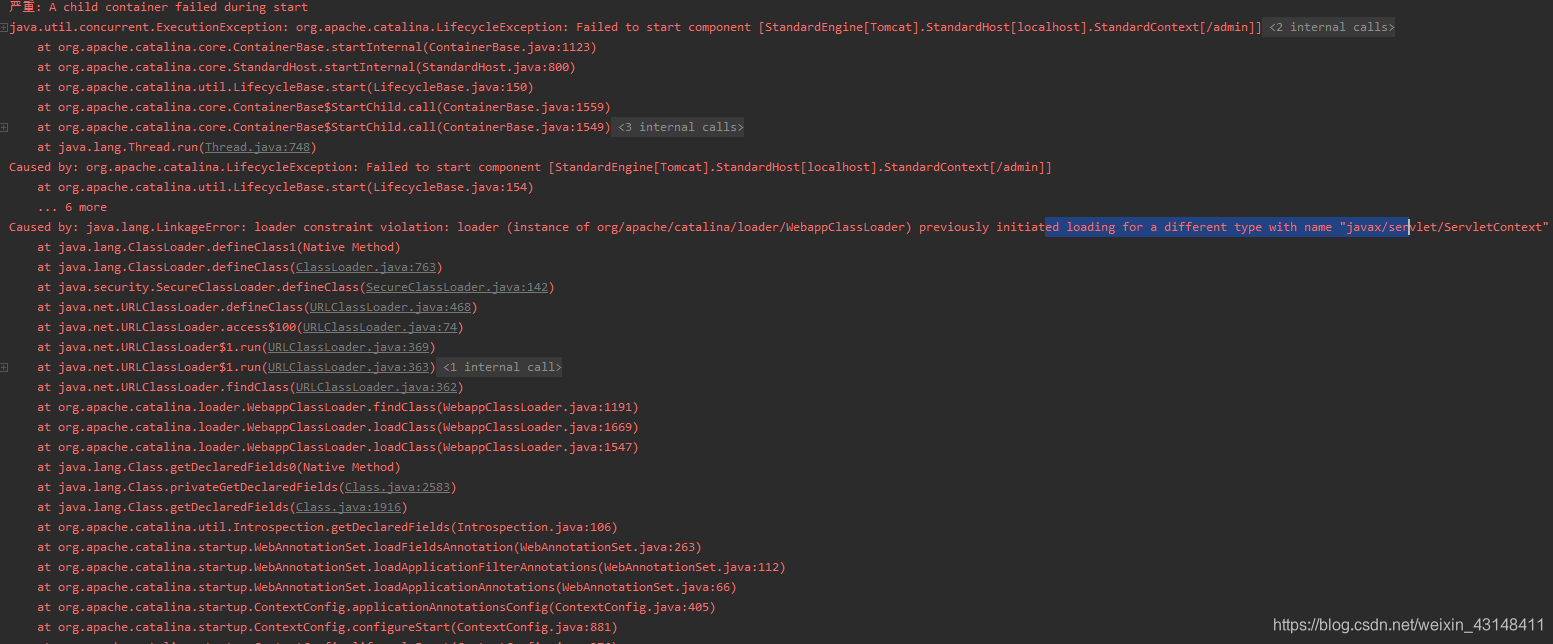Click the ContextConfig.configureStart(ContextConfig.java:881) line
This screenshot has height=644, width=1553.
(x=327, y=627)
